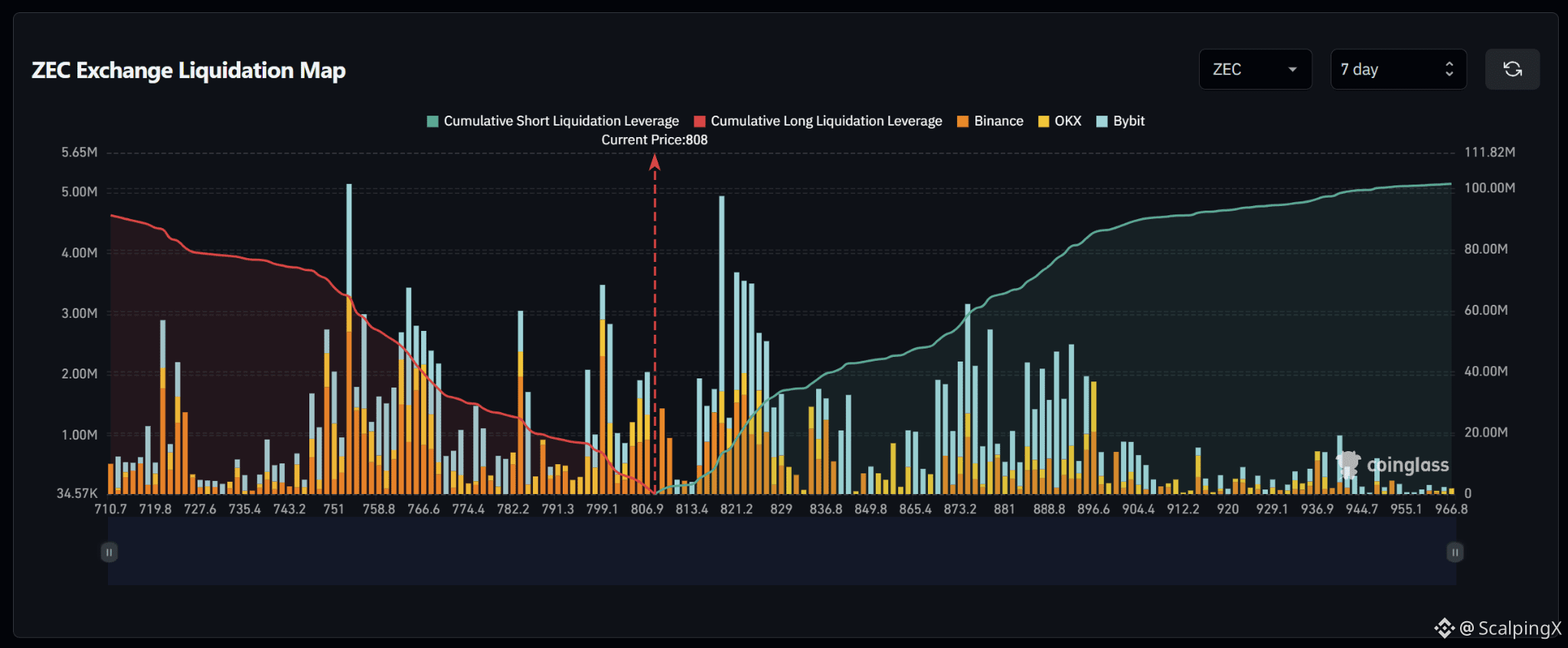Click the ZEC Exchange Liquidation Map title

[x=188, y=70]
